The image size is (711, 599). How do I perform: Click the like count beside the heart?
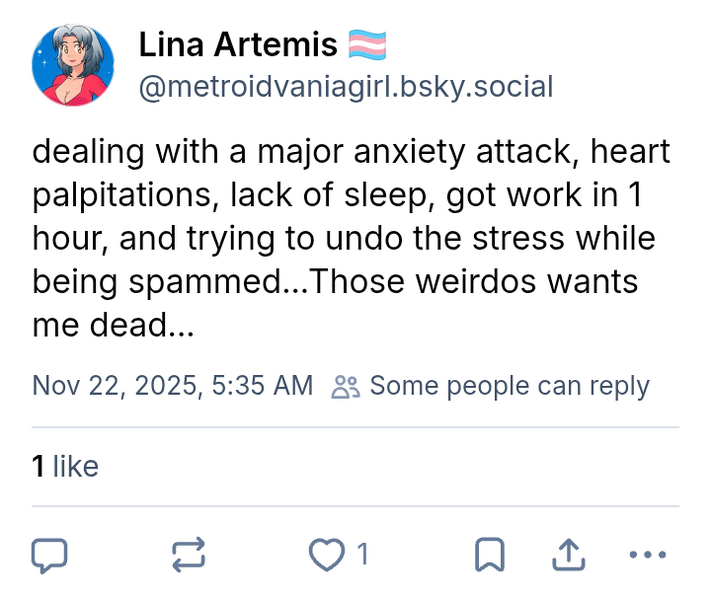point(363,555)
